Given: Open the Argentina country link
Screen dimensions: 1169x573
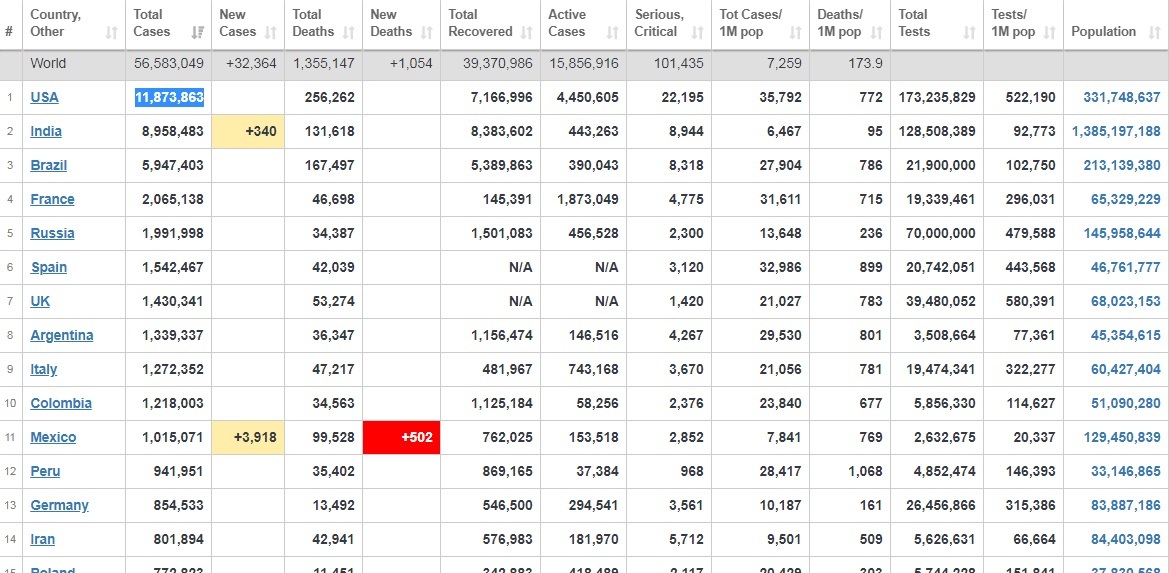Looking at the screenshot, I should coord(62,335).
